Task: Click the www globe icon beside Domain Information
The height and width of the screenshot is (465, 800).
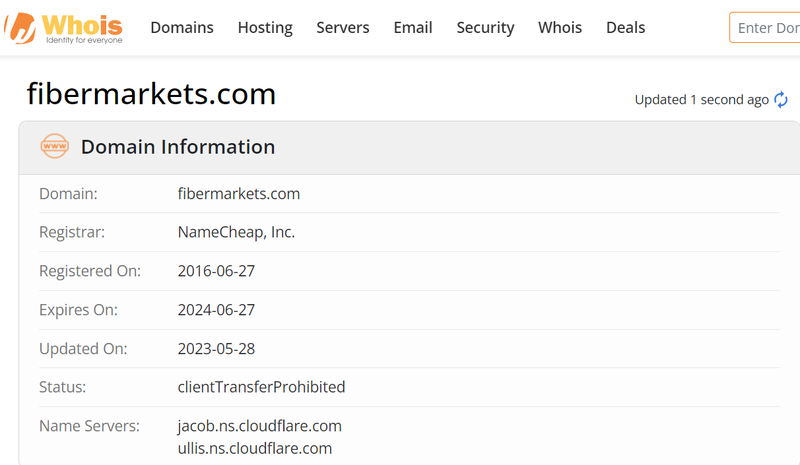Action: point(54,147)
